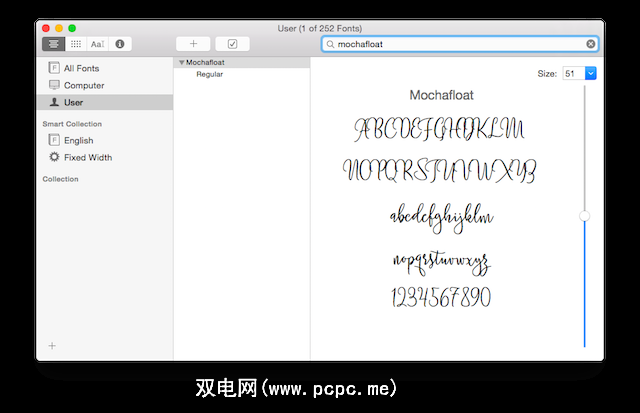The height and width of the screenshot is (413, 640).
Task: Clear the mochafloat search text
Action: tap(591, 44)
